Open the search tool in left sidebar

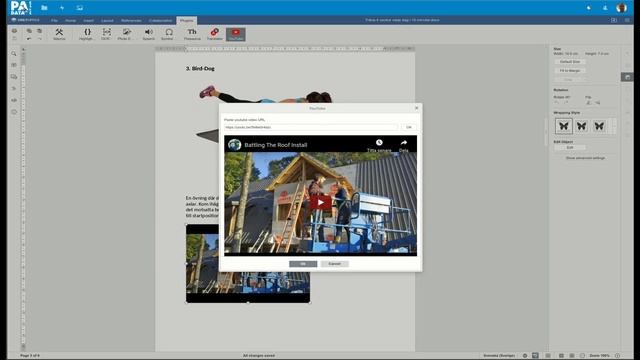[14, 53]
